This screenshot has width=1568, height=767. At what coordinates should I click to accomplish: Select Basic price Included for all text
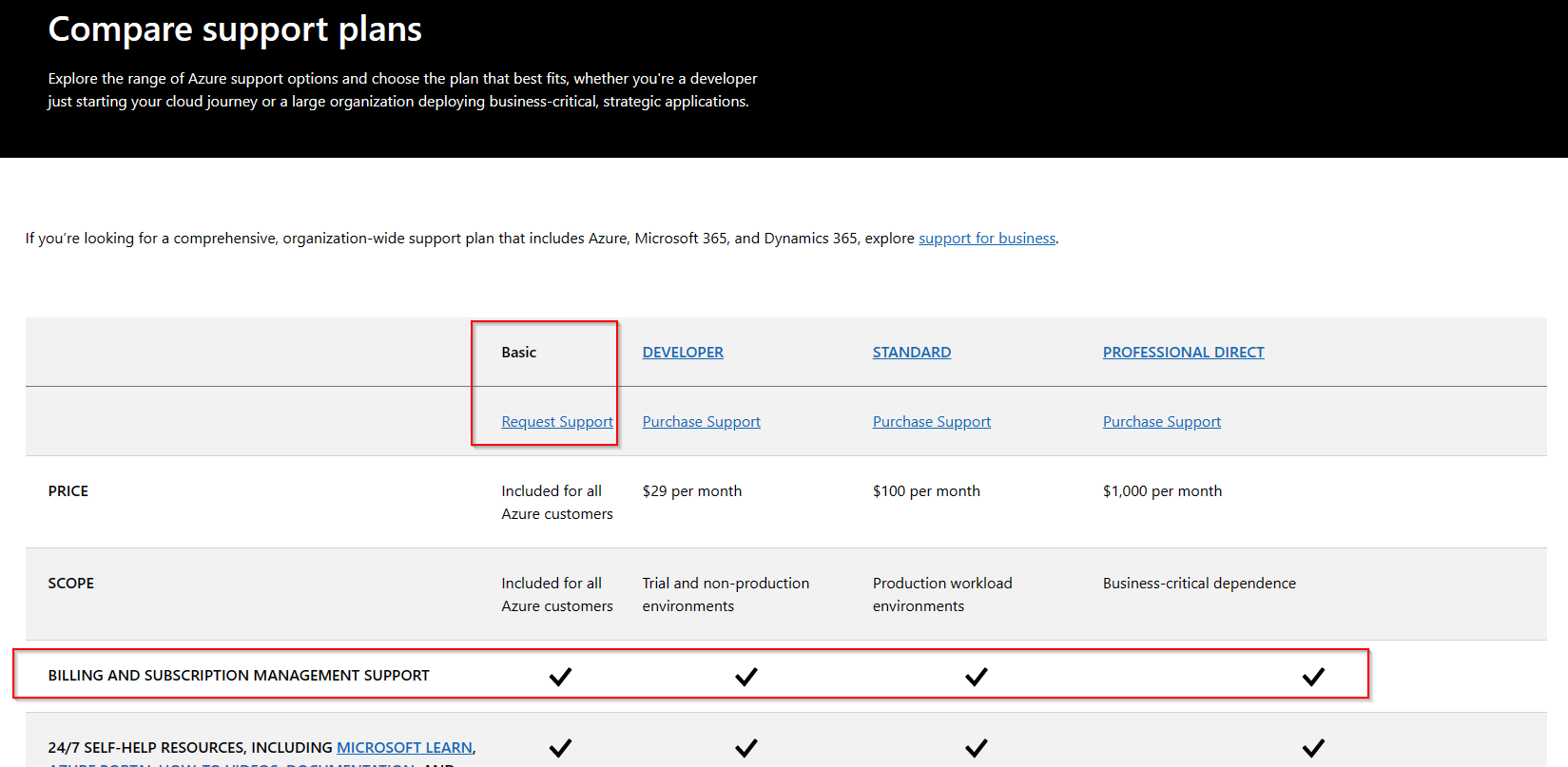pos(557,503)
